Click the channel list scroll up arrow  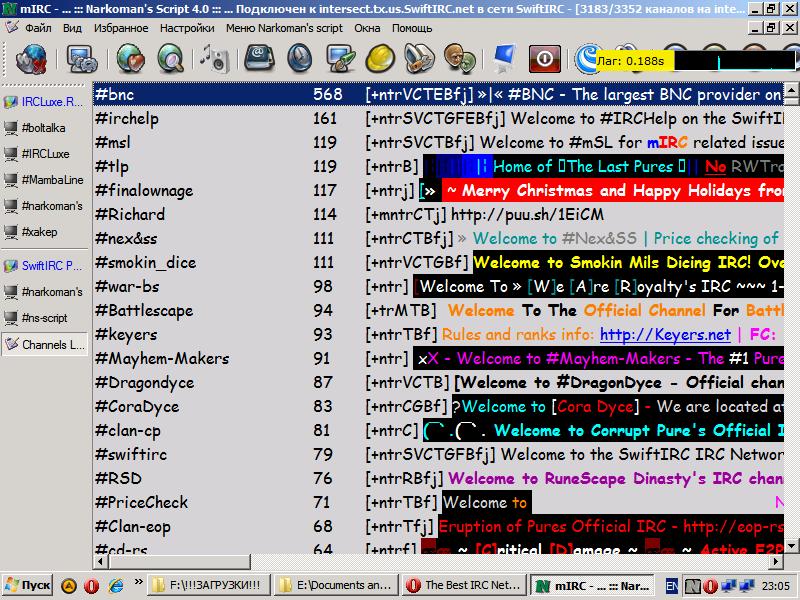[x=791, y=91]
